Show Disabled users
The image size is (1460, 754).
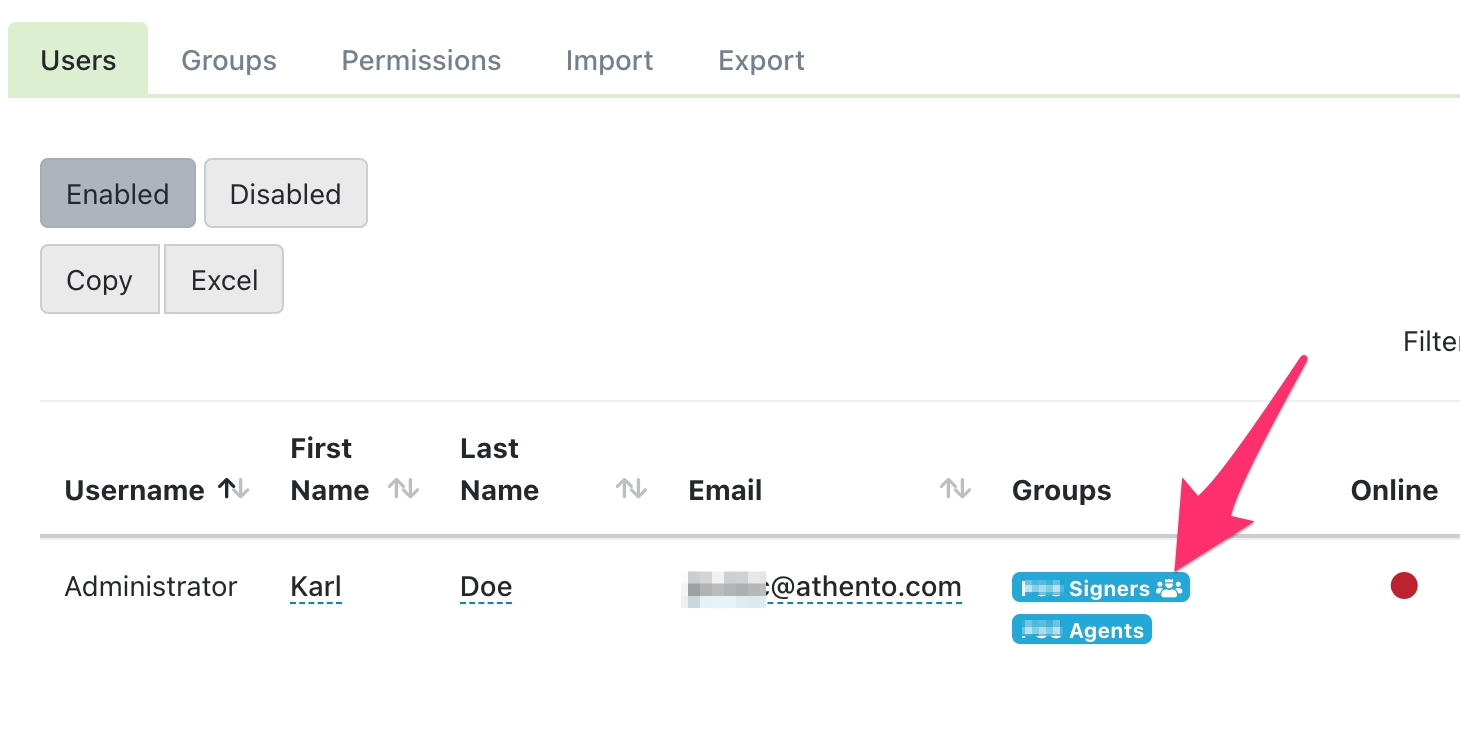pyautogui.click(x=285, y=193)
